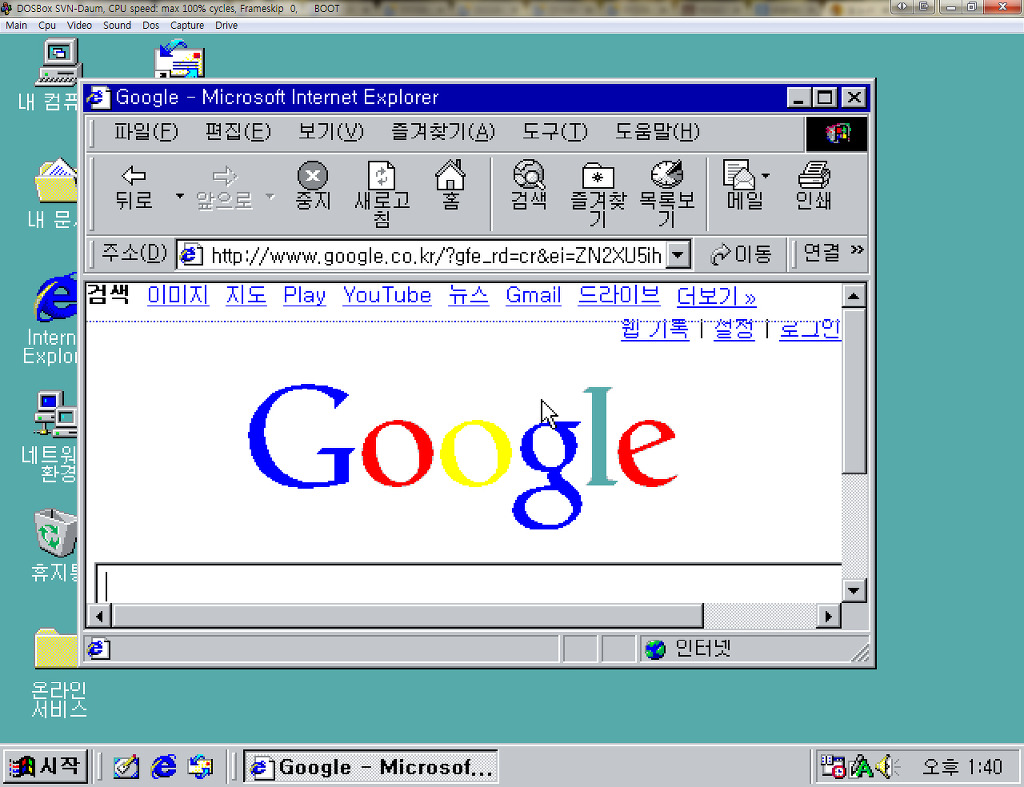Open the YouTube link

tap(387, 295)
